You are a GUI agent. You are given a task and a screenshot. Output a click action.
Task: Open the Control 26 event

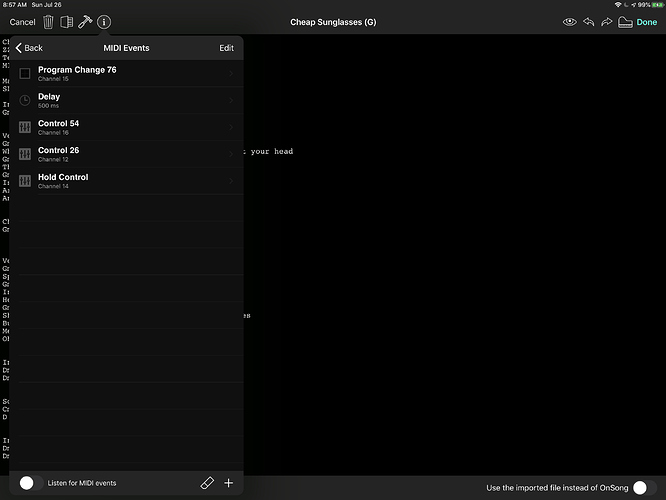pos(127,154)
